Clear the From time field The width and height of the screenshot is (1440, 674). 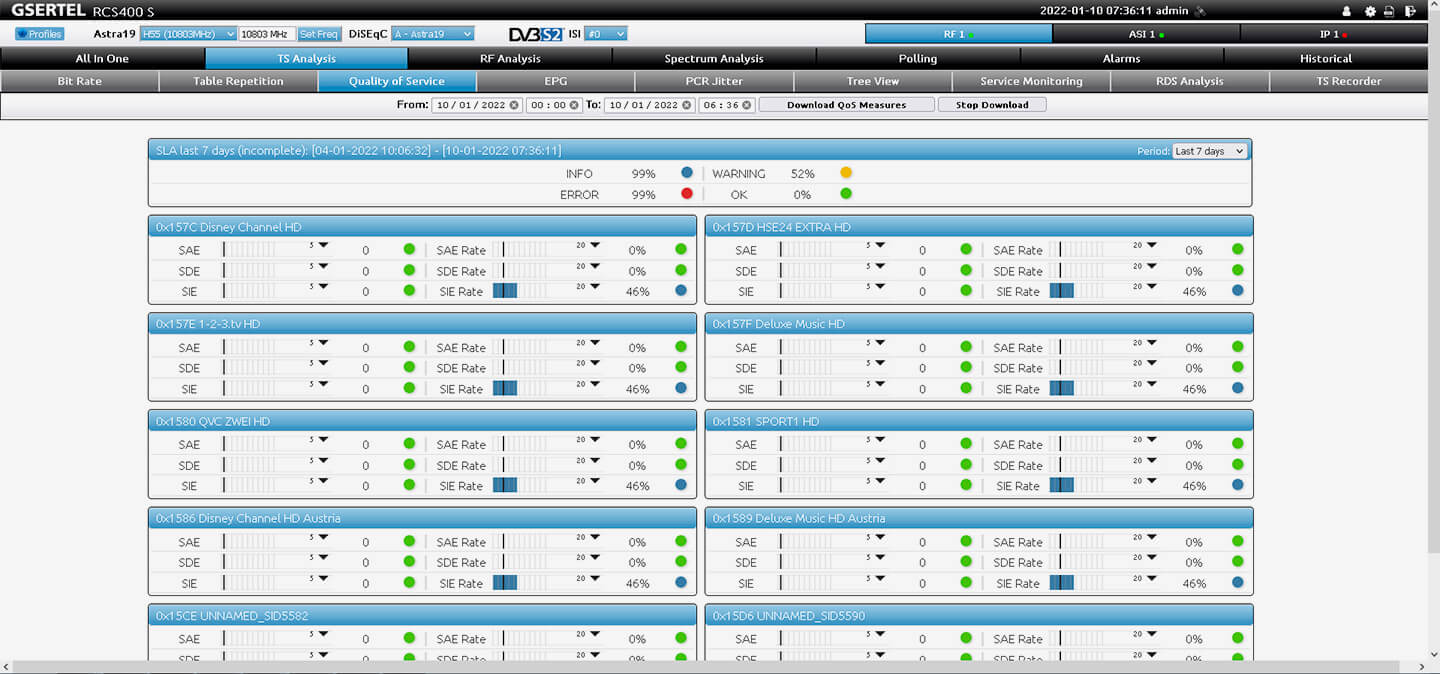point(574,105)
